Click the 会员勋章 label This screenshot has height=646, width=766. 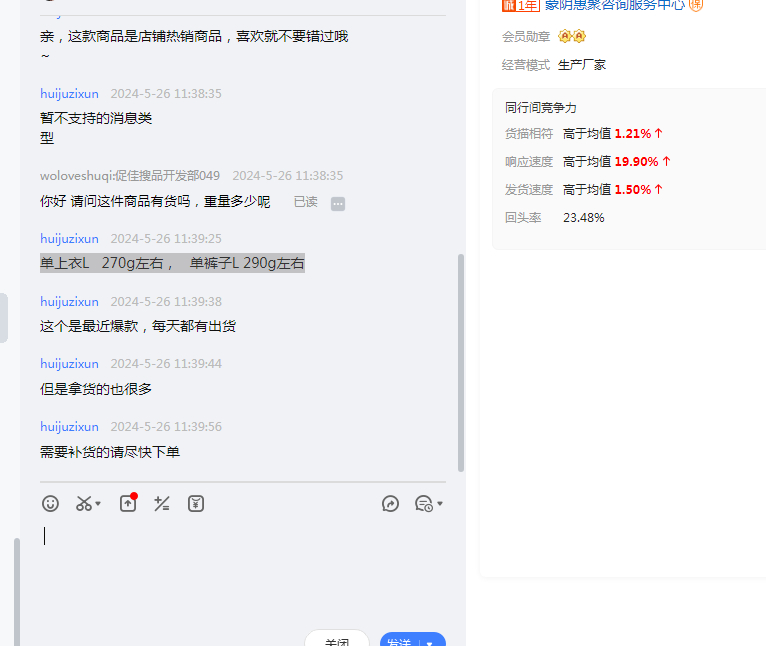[x=526, y=37]
